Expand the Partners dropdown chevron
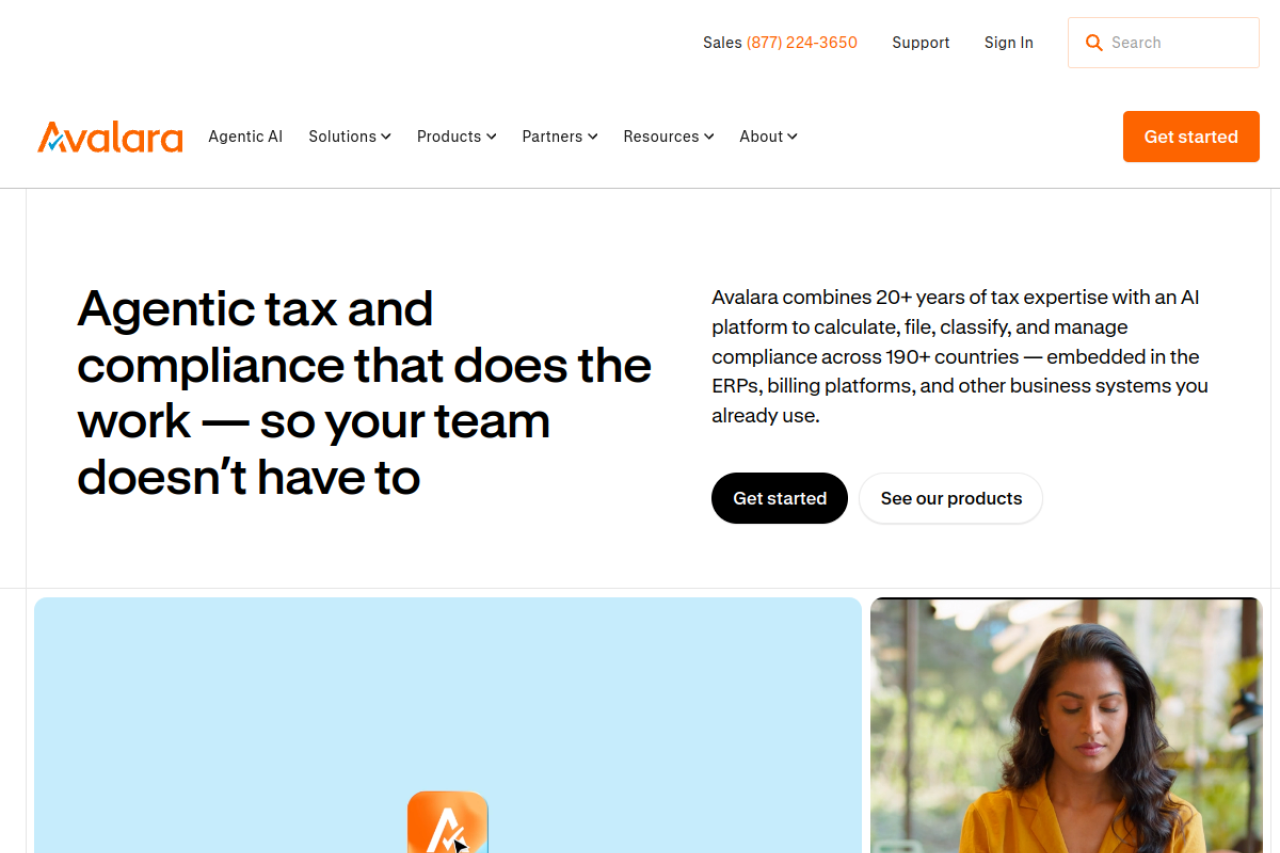Screen dimensions: 1280x853 (592, 137)
